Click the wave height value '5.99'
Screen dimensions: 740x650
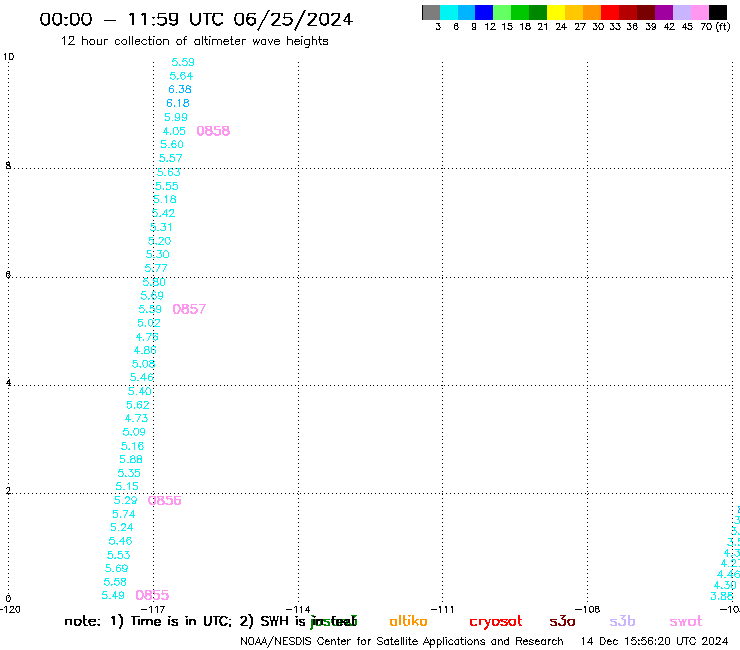point(176,117)
